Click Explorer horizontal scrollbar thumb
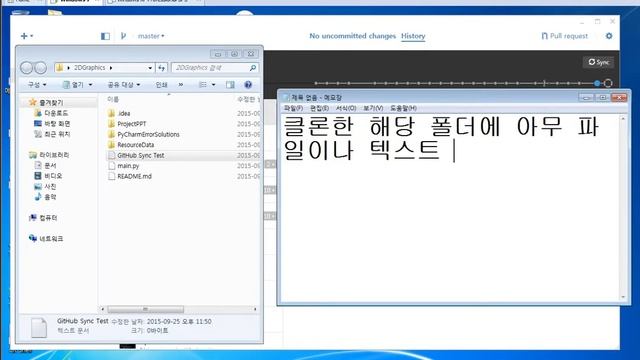This screenshot has width=640, height=360. click(x=145, y=309)
